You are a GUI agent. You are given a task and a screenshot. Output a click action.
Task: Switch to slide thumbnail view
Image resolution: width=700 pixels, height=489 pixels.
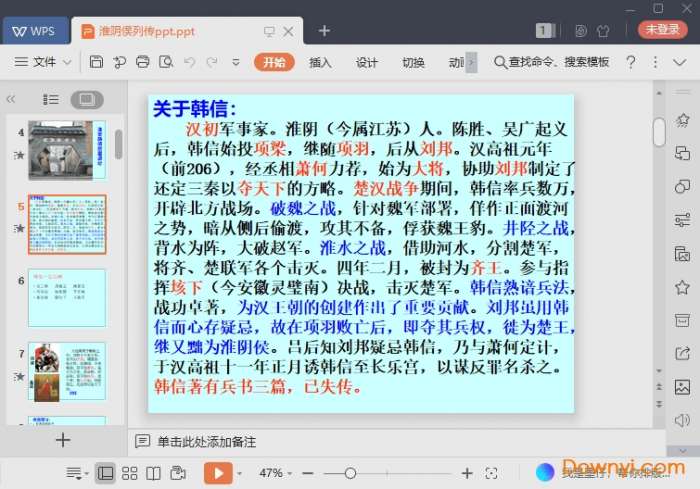[87, 99]
